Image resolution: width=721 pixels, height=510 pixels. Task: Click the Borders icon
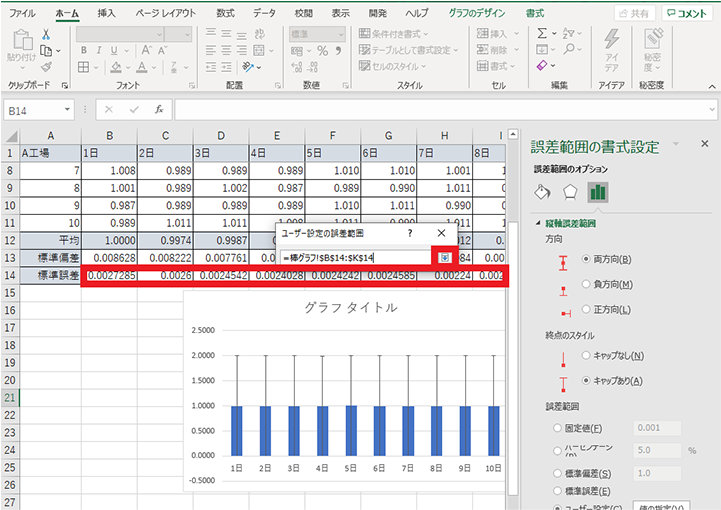pos(84,67)
